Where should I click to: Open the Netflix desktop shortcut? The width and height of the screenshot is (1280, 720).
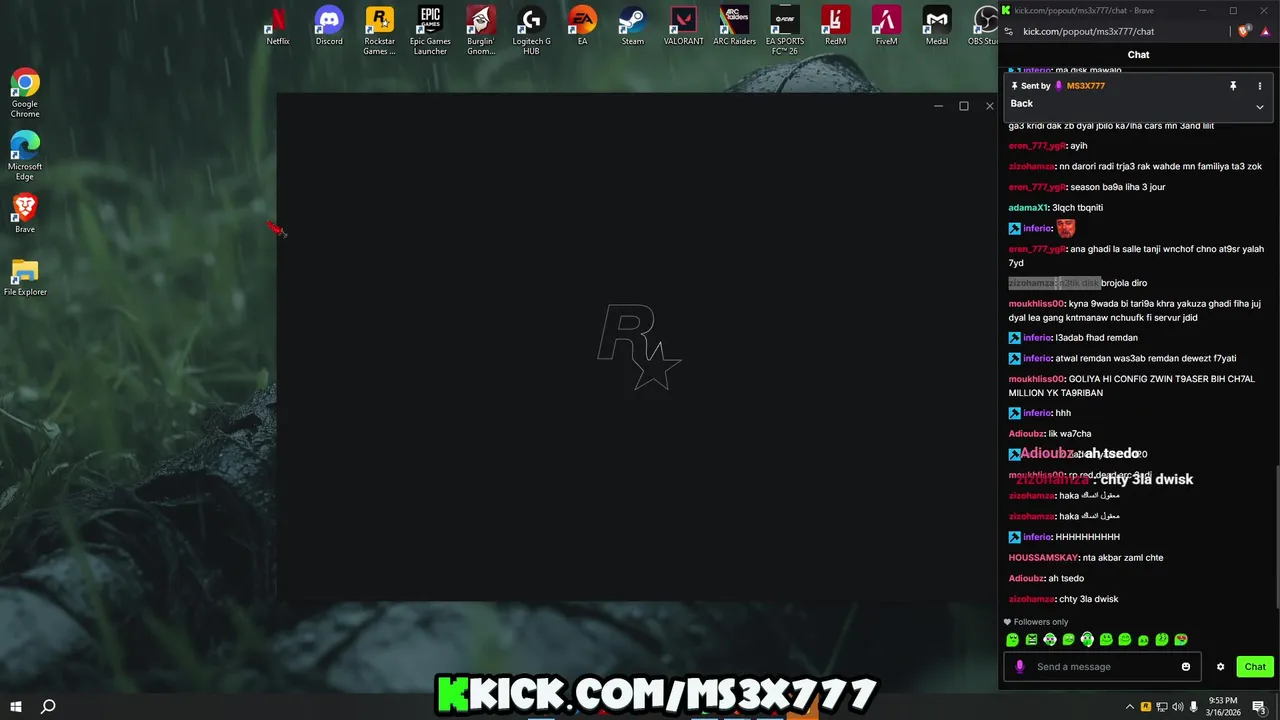(x=278, y=27)
